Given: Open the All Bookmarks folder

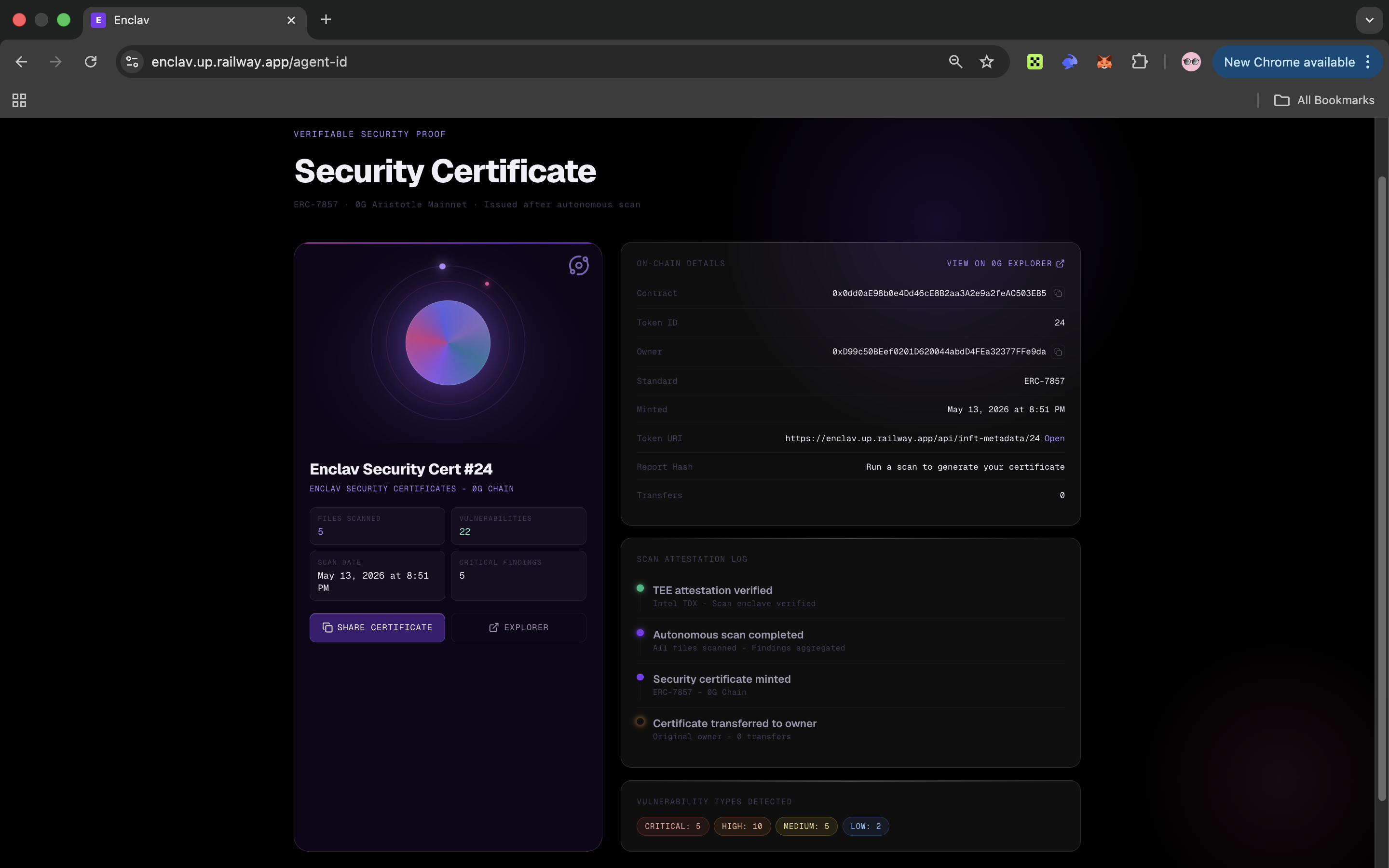Looking at the screenshot, I should (1324, 100).
